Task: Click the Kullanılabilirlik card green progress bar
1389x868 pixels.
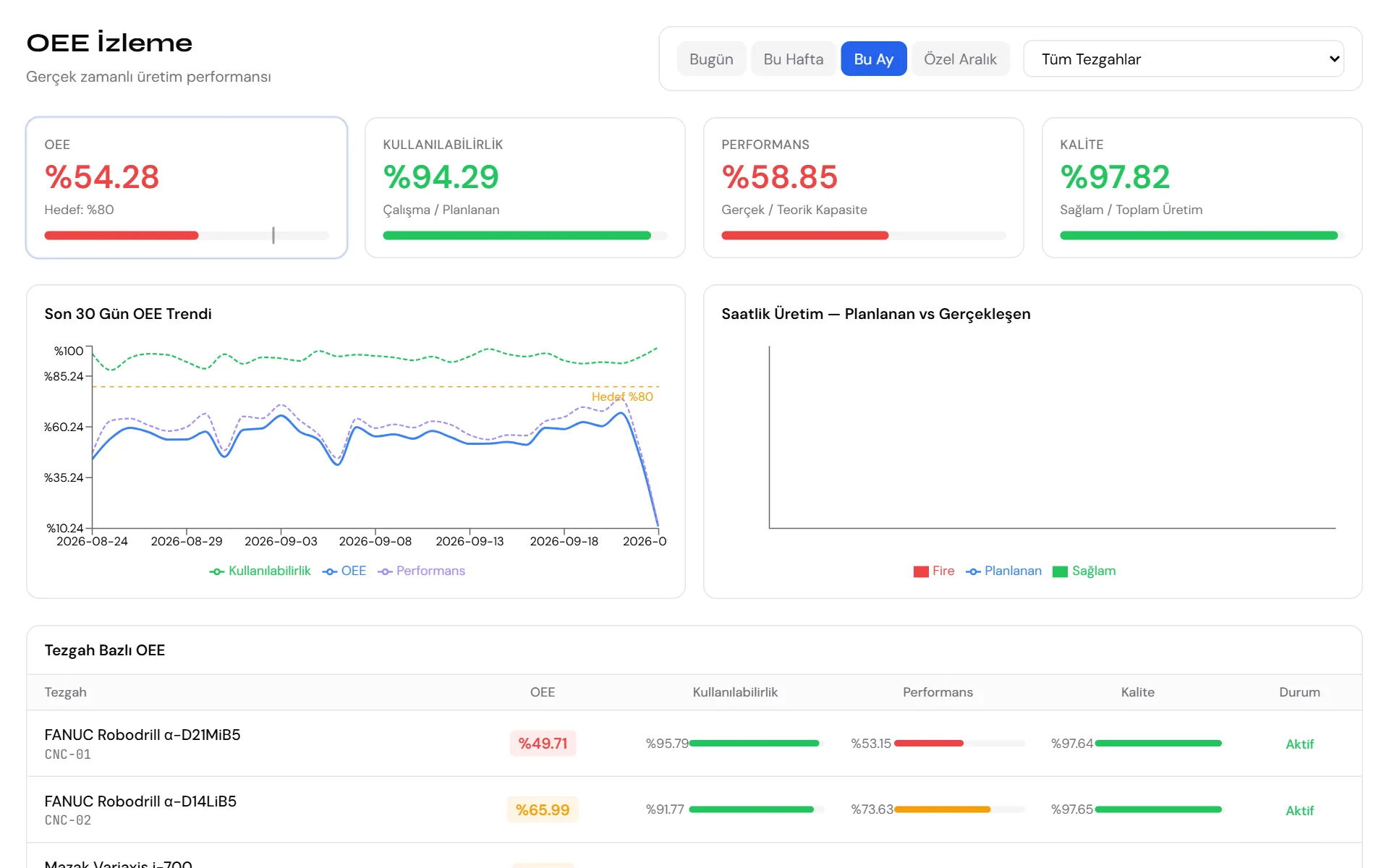Action: (517, 235)
